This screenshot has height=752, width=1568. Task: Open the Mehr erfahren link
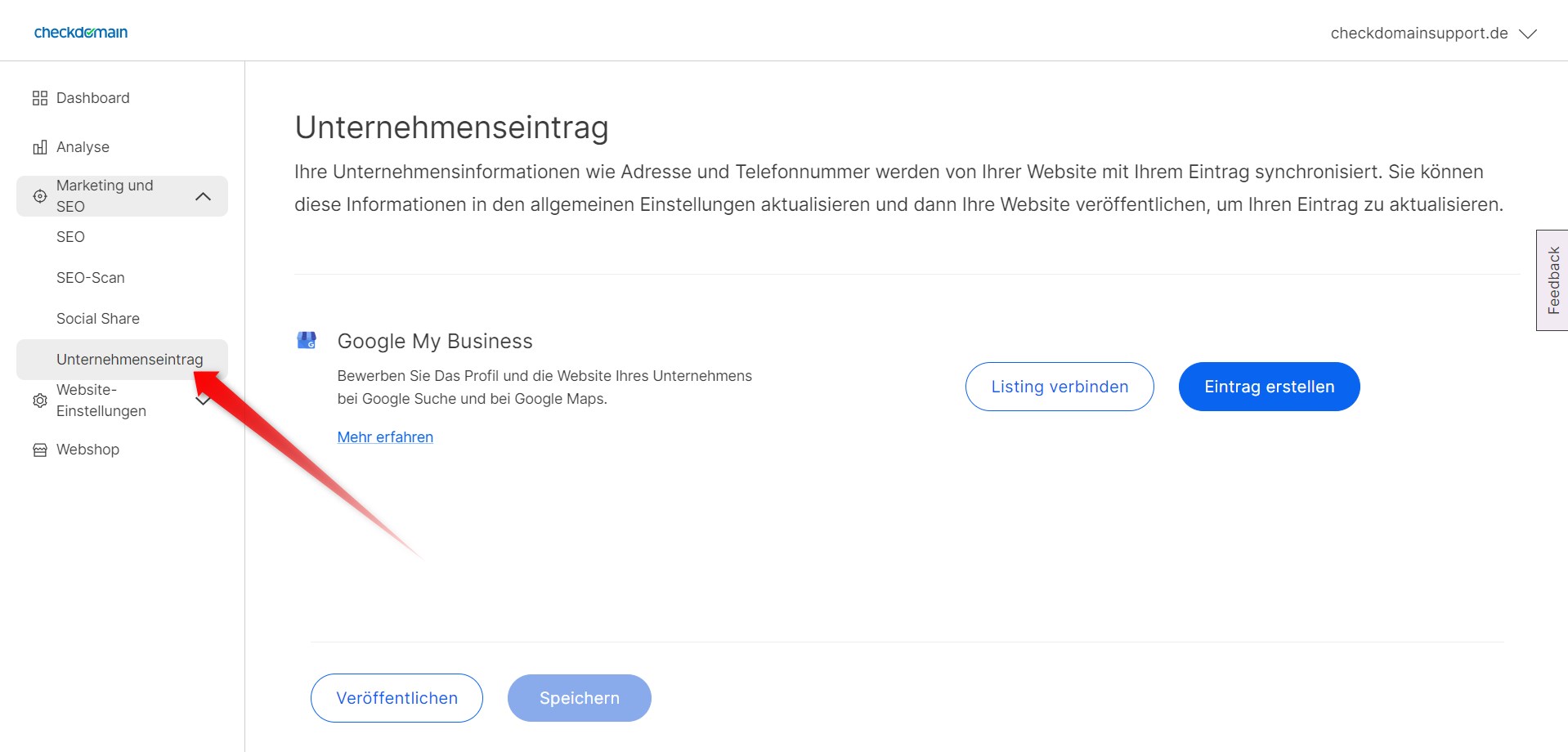click(x=384, y=436)
